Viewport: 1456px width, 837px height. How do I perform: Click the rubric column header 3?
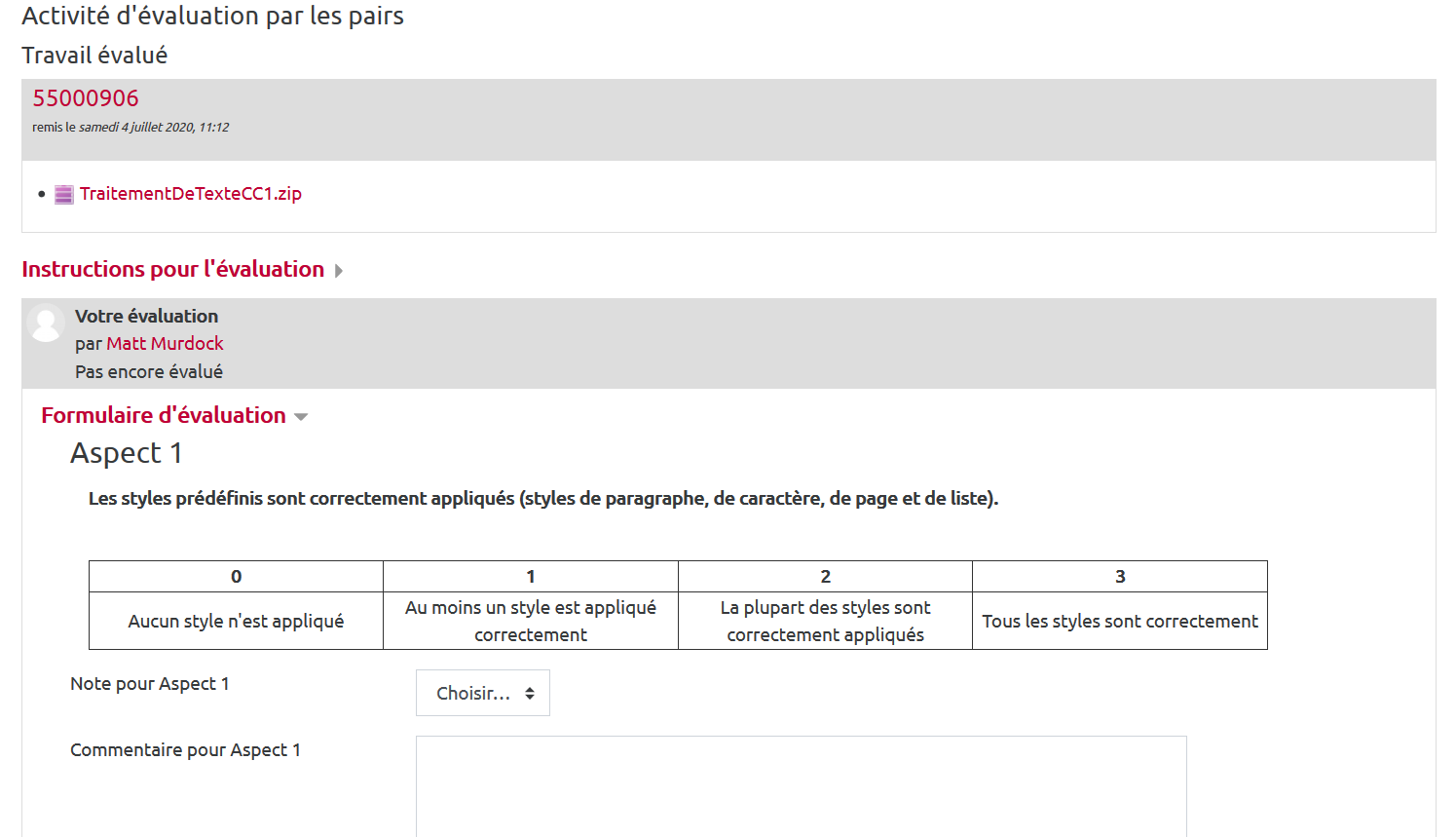[x=1120, y=577]
